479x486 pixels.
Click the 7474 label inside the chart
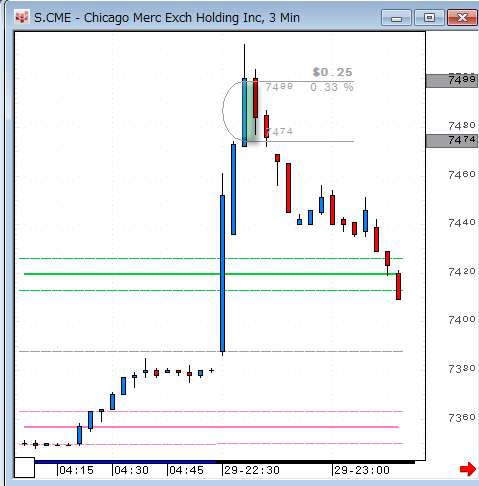click(x=279, y=131)
